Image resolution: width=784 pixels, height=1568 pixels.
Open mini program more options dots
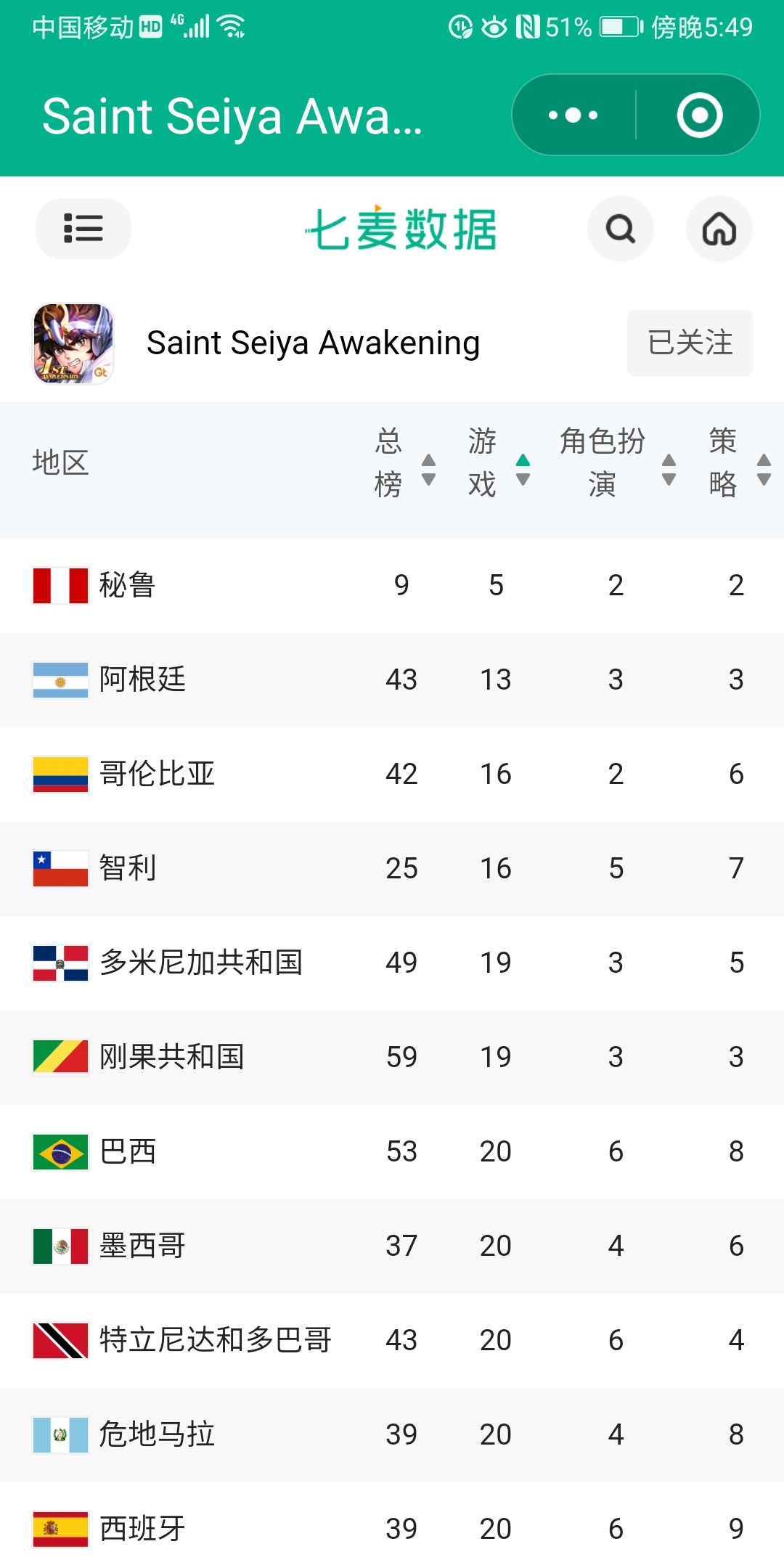(x=573, y=115)
